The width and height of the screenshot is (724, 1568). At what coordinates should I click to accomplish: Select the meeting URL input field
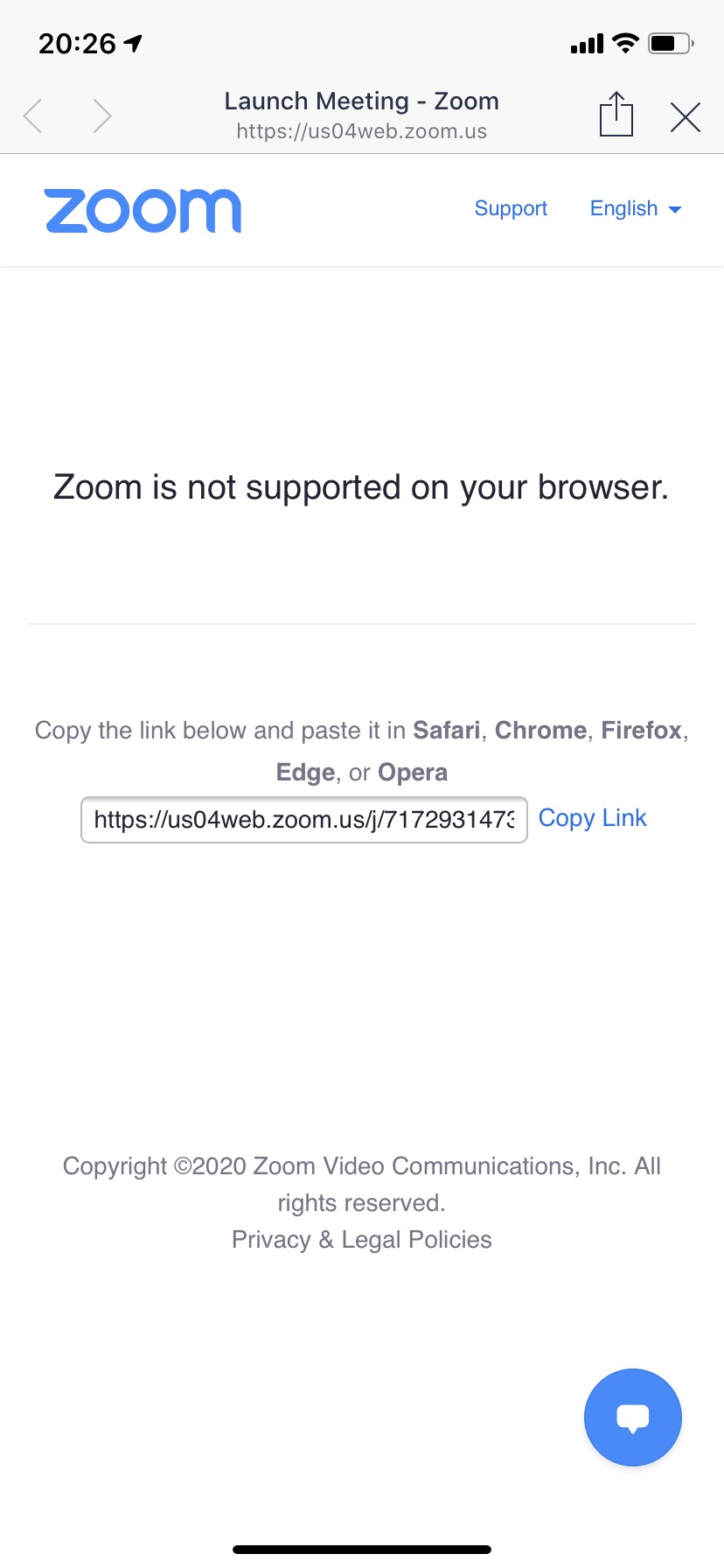[303, 820]
